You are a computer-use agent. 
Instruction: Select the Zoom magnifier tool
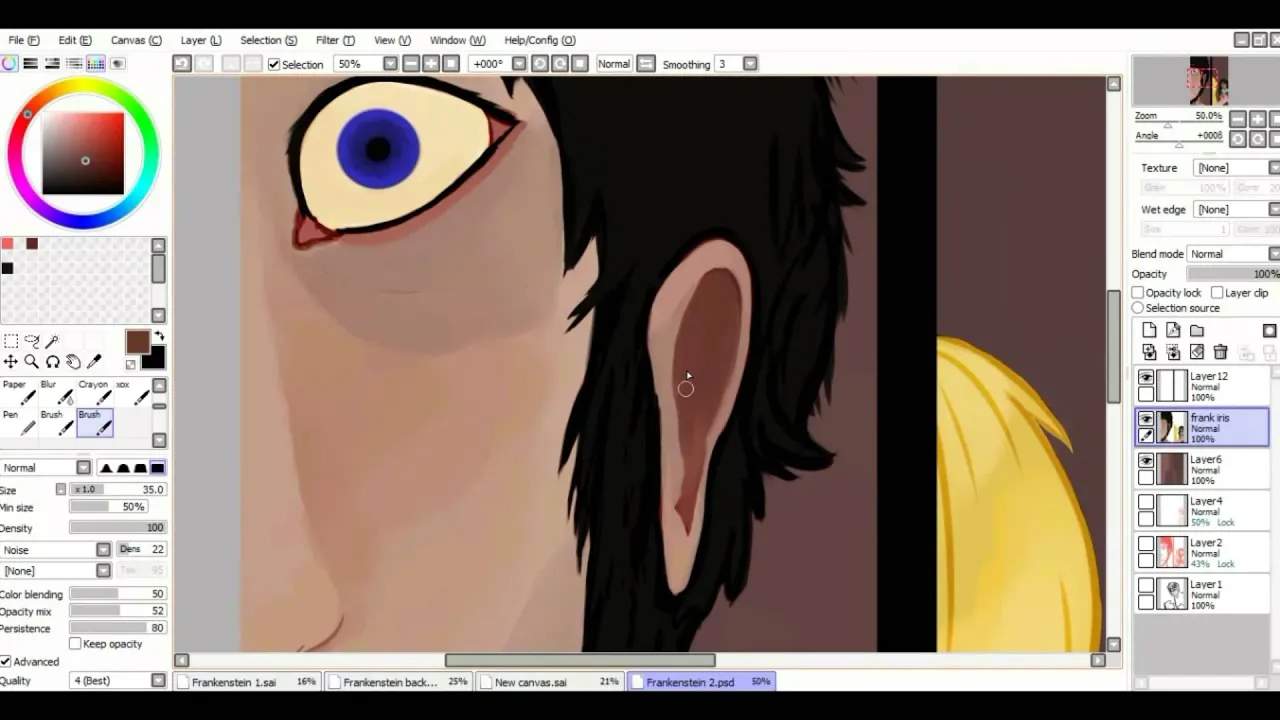(x=31, y=362)
